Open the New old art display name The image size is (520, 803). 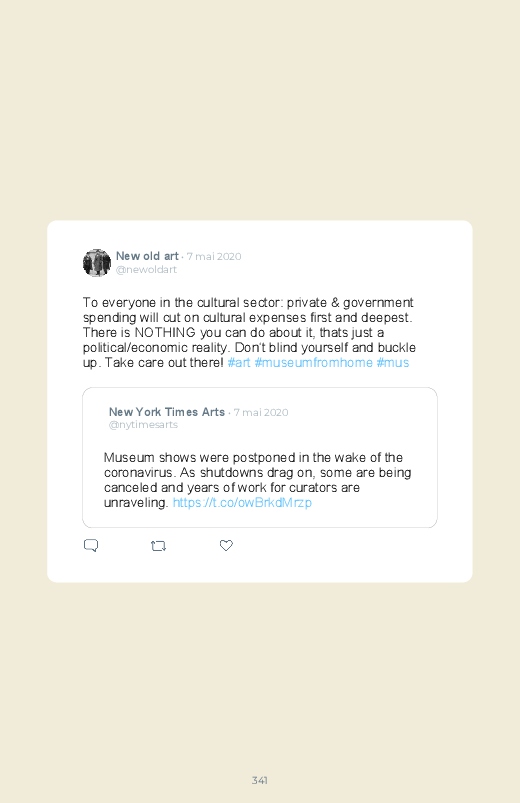[147, 256]
